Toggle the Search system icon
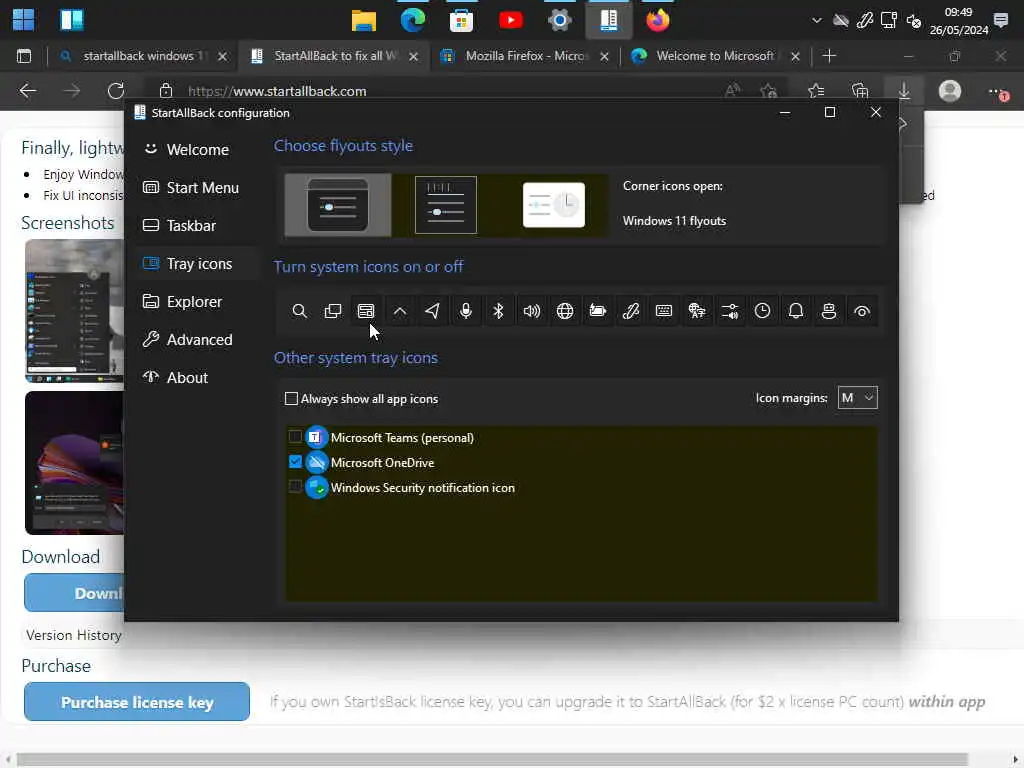The width and height of the screenshot is (1024, 768). (x=299, y=311)
